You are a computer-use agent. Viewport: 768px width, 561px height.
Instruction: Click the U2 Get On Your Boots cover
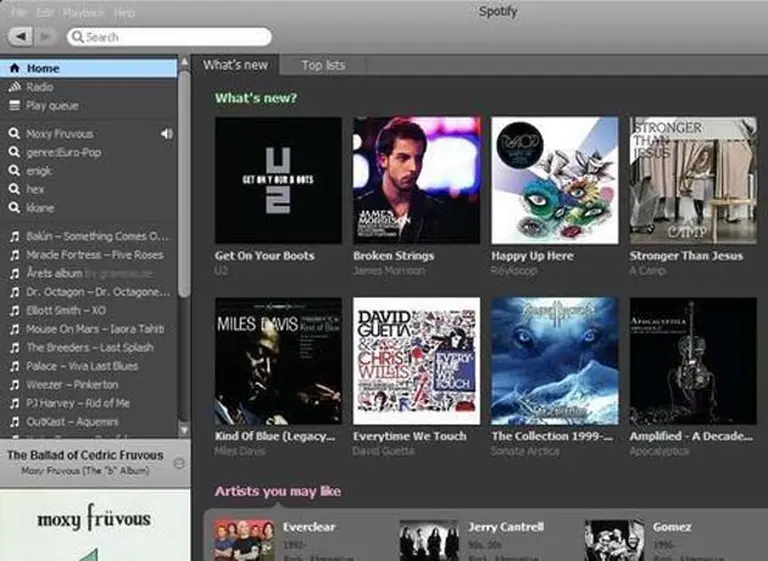click(x=278, y=180)
